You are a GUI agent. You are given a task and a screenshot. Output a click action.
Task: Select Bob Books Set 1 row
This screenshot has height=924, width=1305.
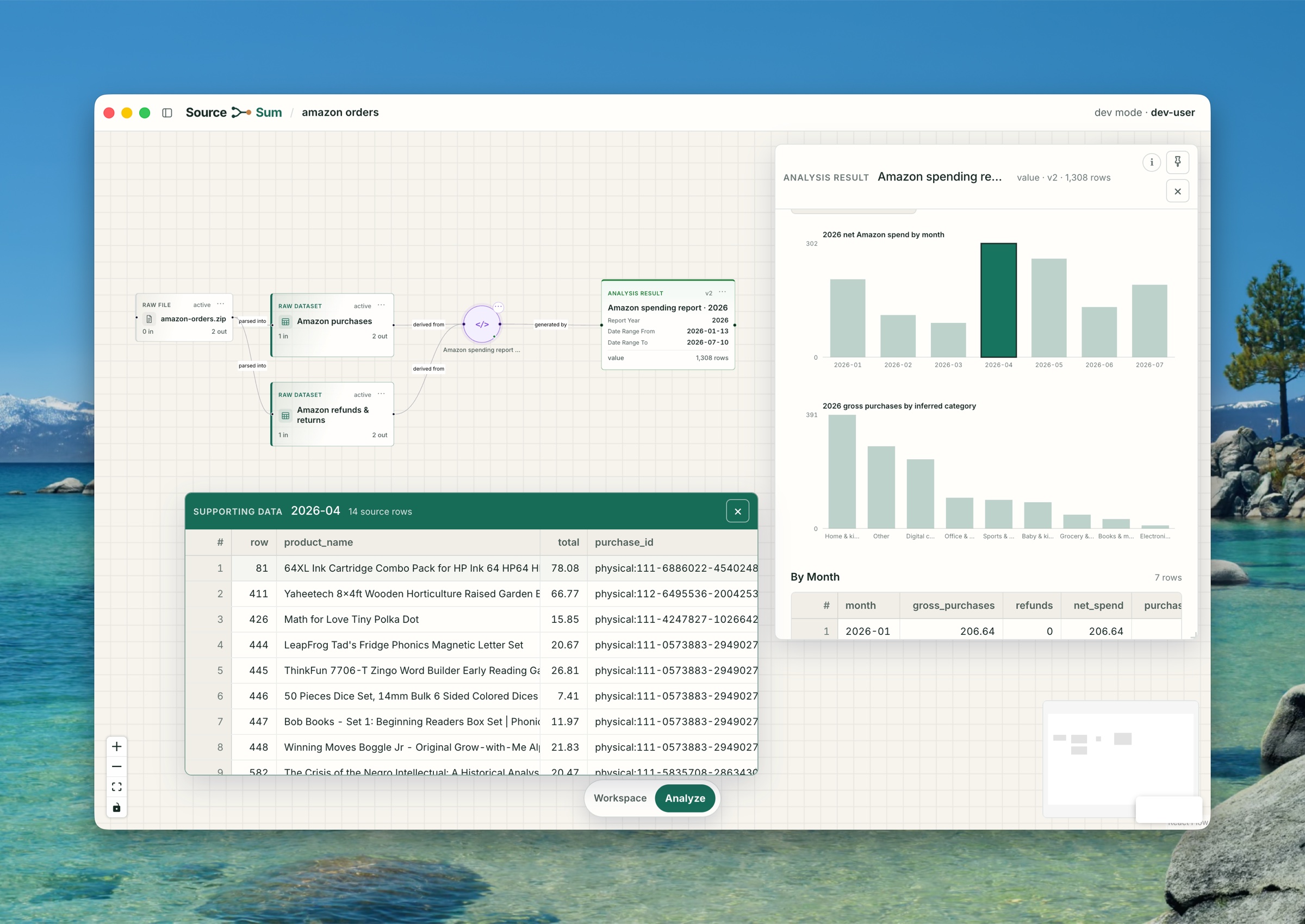click(471, 722)
